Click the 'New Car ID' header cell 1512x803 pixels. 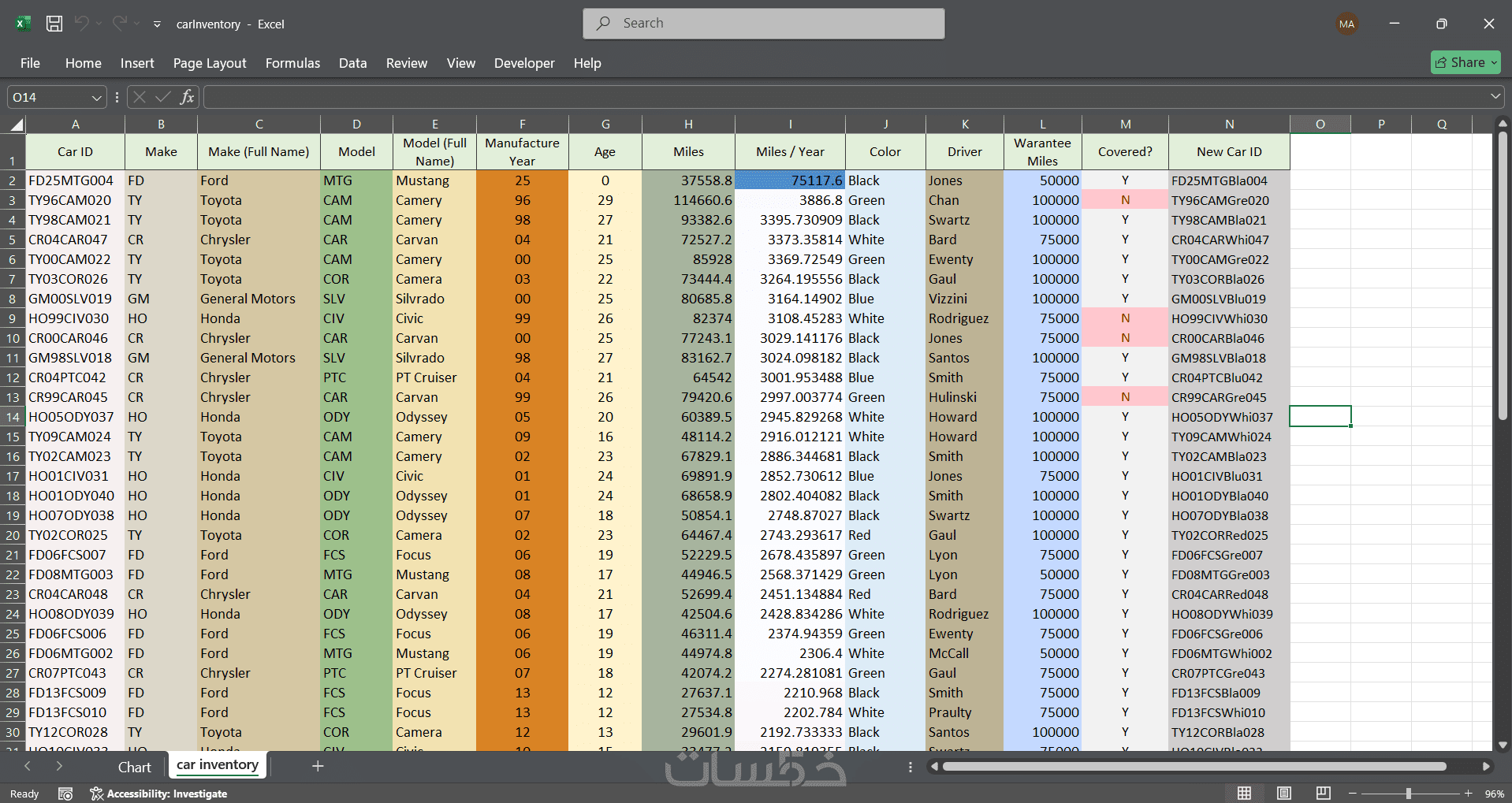pos(1229,151)
